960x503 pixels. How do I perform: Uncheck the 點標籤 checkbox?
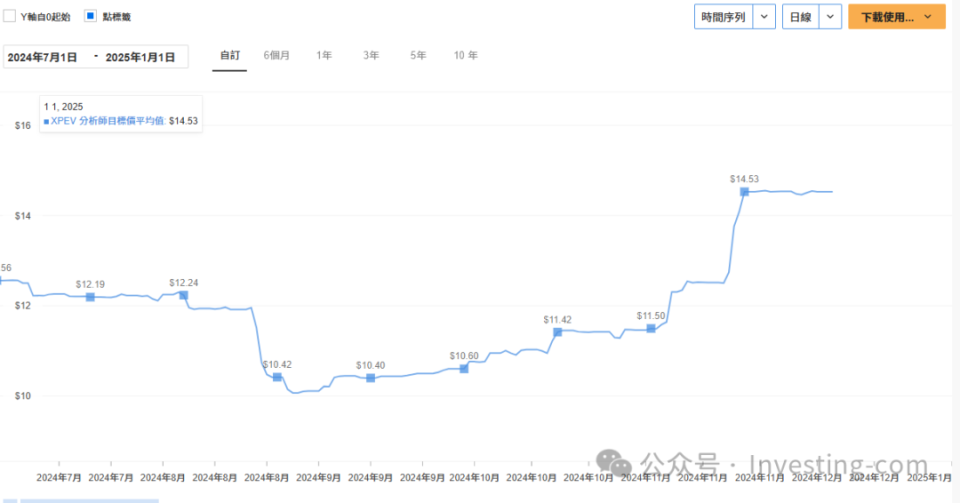[x=91, y=16]
